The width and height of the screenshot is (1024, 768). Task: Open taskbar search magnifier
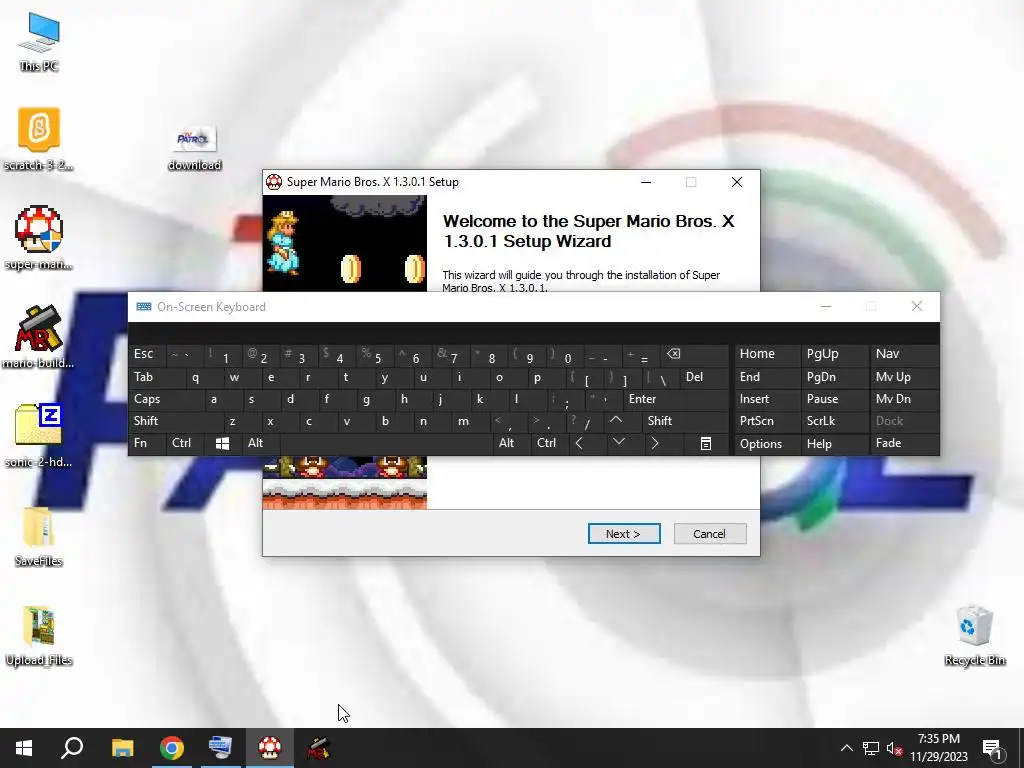(72, 748)
